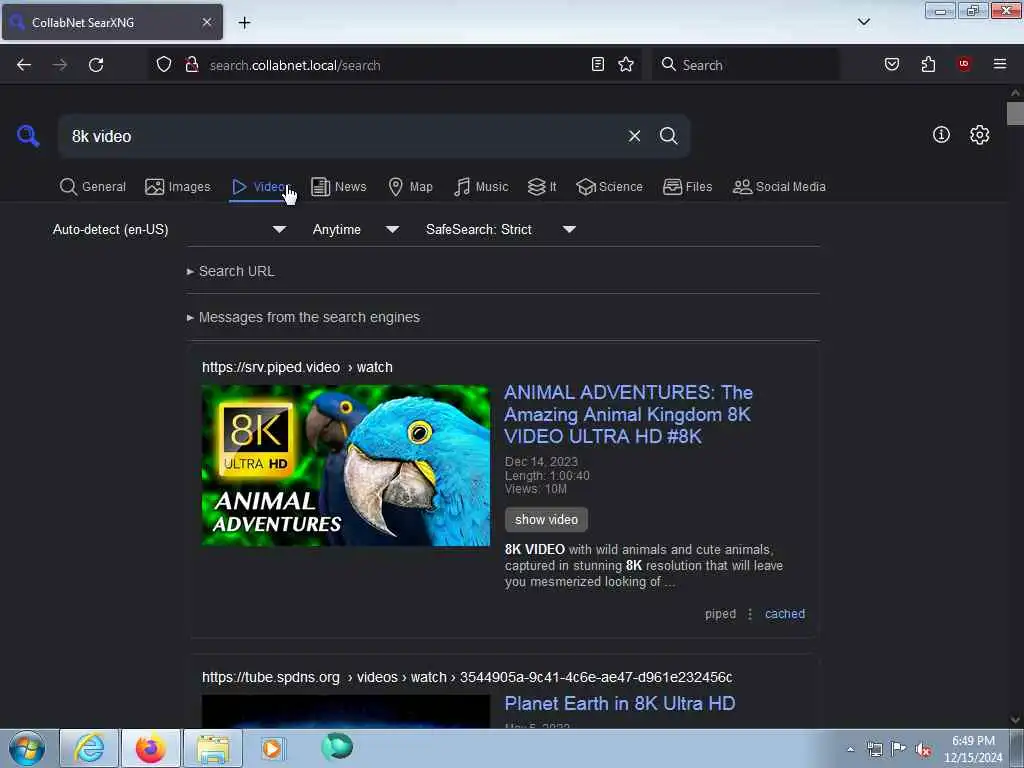
Task: Switch to the General category
Action: tap(93, 187)
